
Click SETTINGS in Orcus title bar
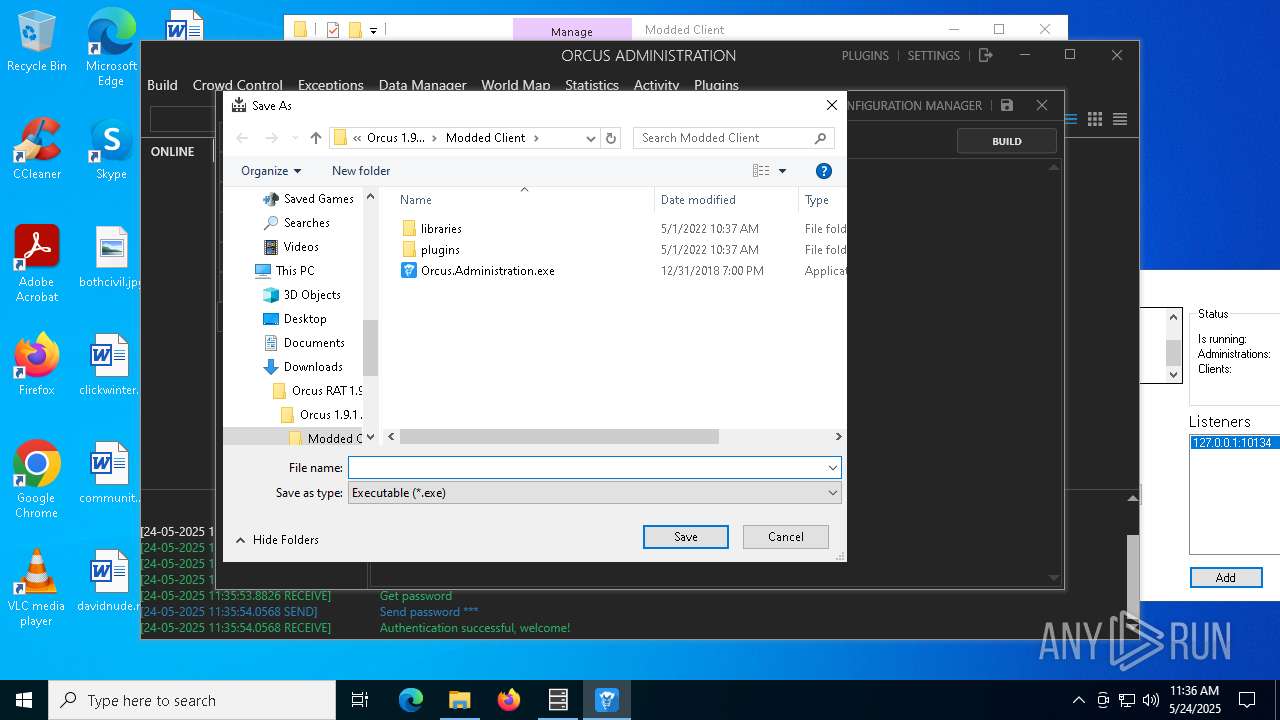coord(933,56)
